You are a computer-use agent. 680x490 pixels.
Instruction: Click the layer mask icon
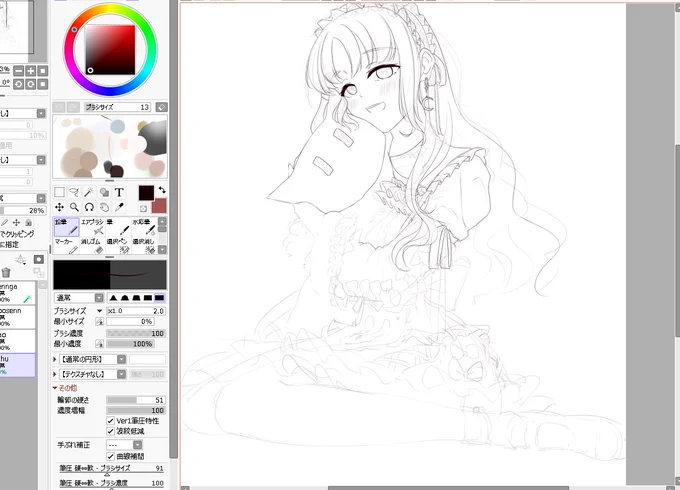39,259
